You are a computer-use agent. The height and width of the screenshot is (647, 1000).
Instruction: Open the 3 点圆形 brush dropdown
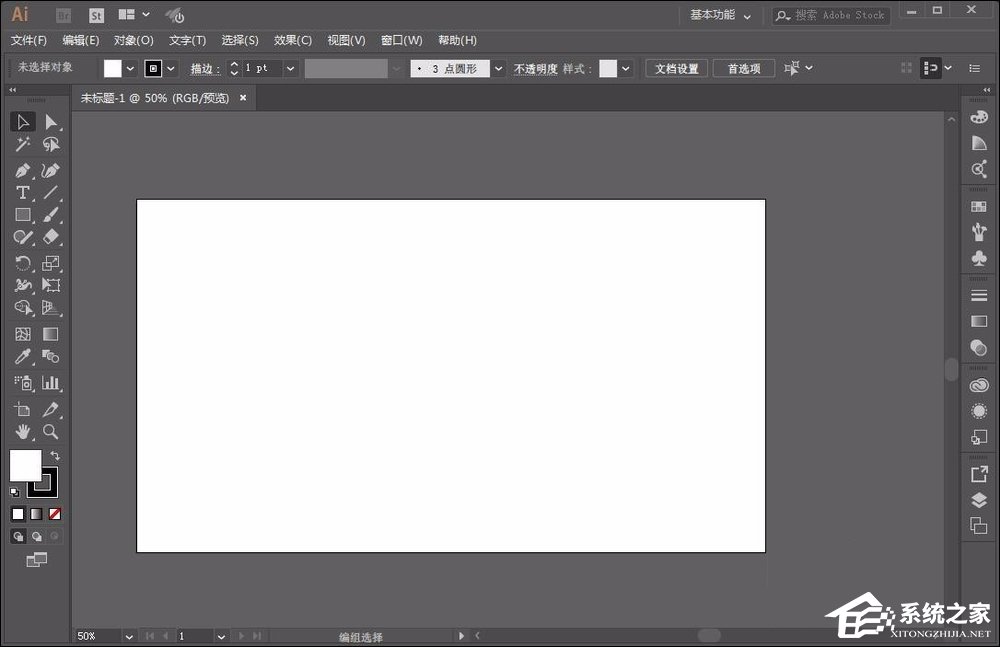point(498,69)
